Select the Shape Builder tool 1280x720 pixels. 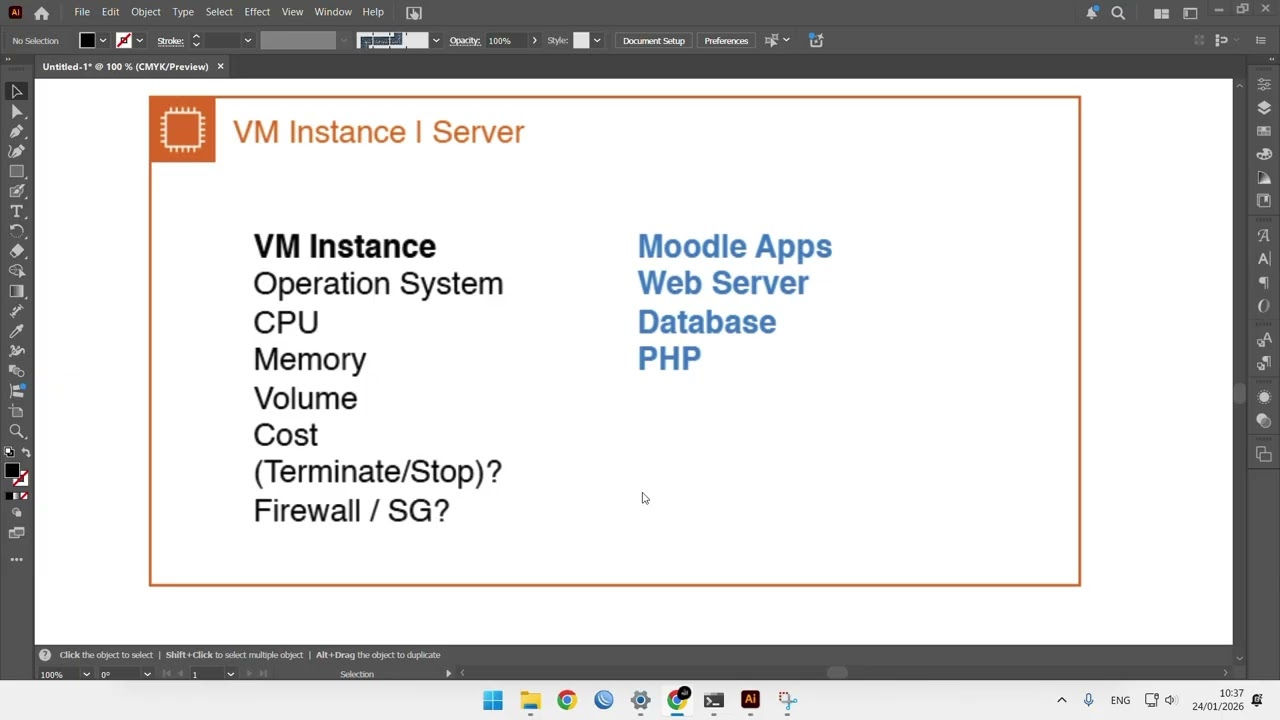[17, 271]
